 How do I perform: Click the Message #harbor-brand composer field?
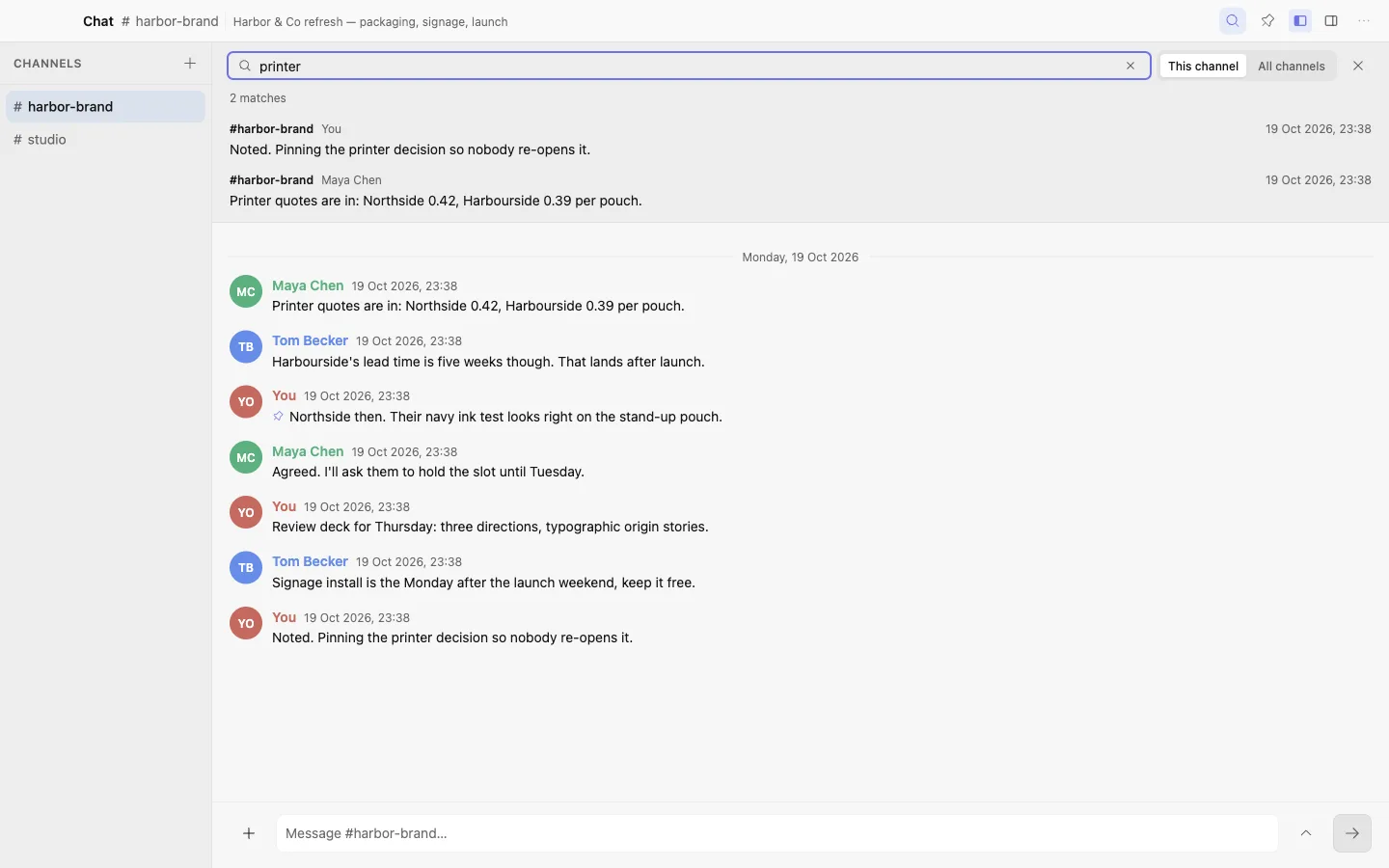coord(776,833)
